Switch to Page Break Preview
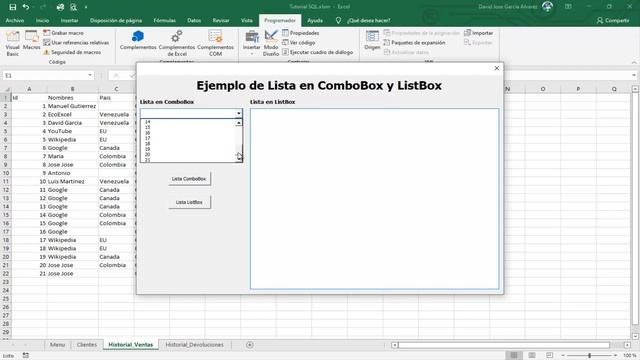640x360 pixels. [x=549, y=356]
